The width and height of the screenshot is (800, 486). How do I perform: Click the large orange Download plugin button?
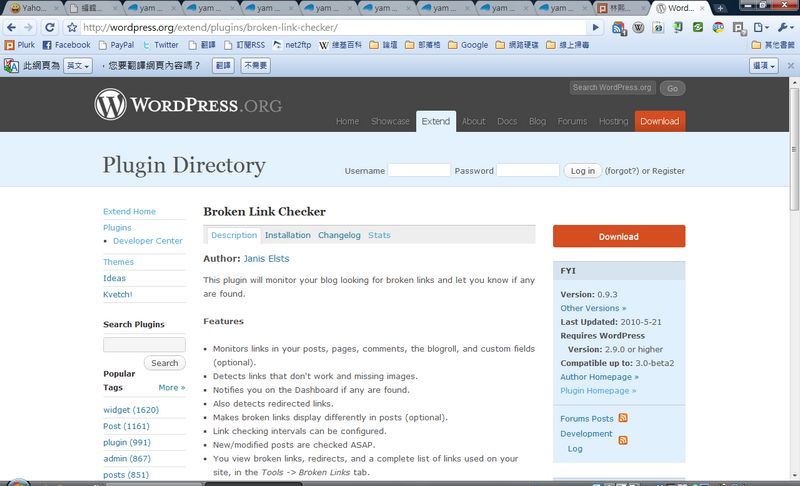(x=619, y=237)
